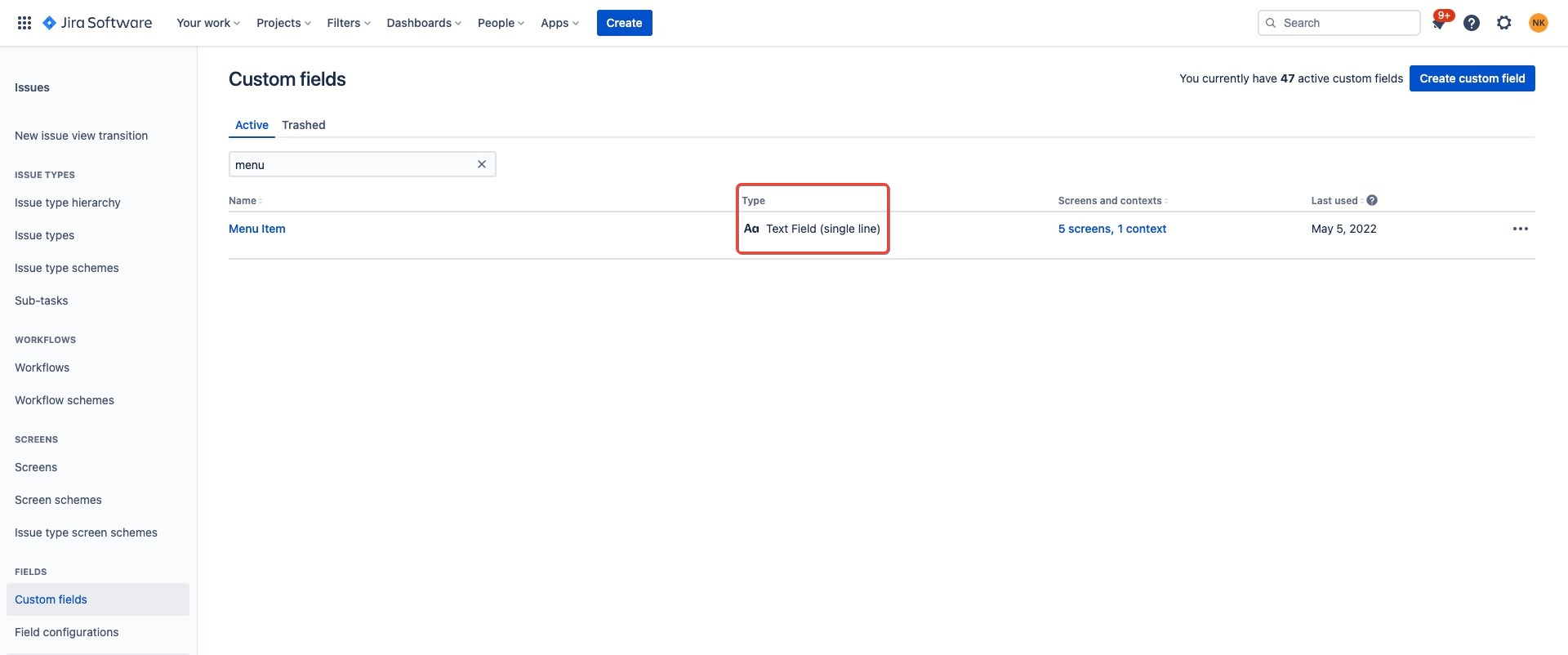Click the May 5, 2022 date
The height and width of the screenshot is (655, 1568).
click(x=1344, y=229)
